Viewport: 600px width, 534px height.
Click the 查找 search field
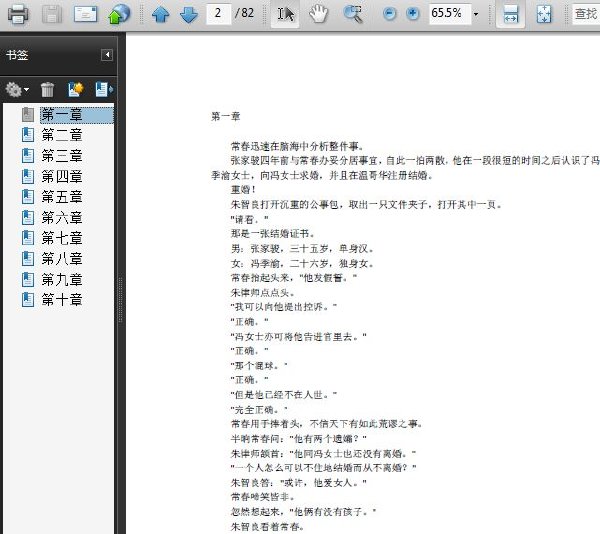coord(586,14)
